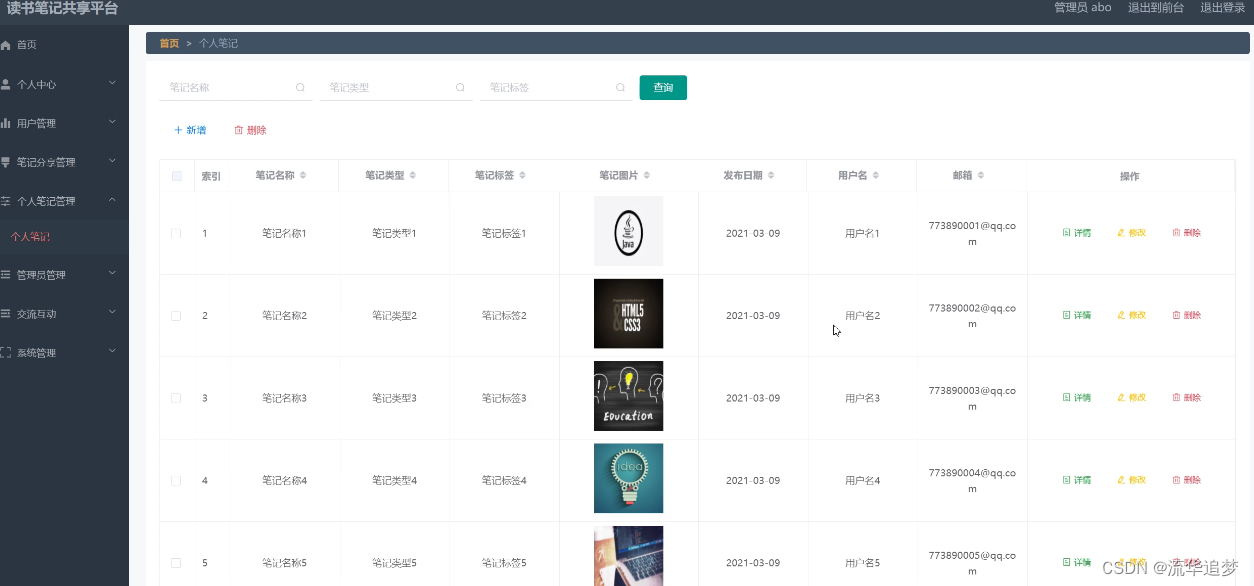Viewport: 1254px width, 586px height.
Task: Open 系统管理 sidebar menu
Action: click(64, 353)
